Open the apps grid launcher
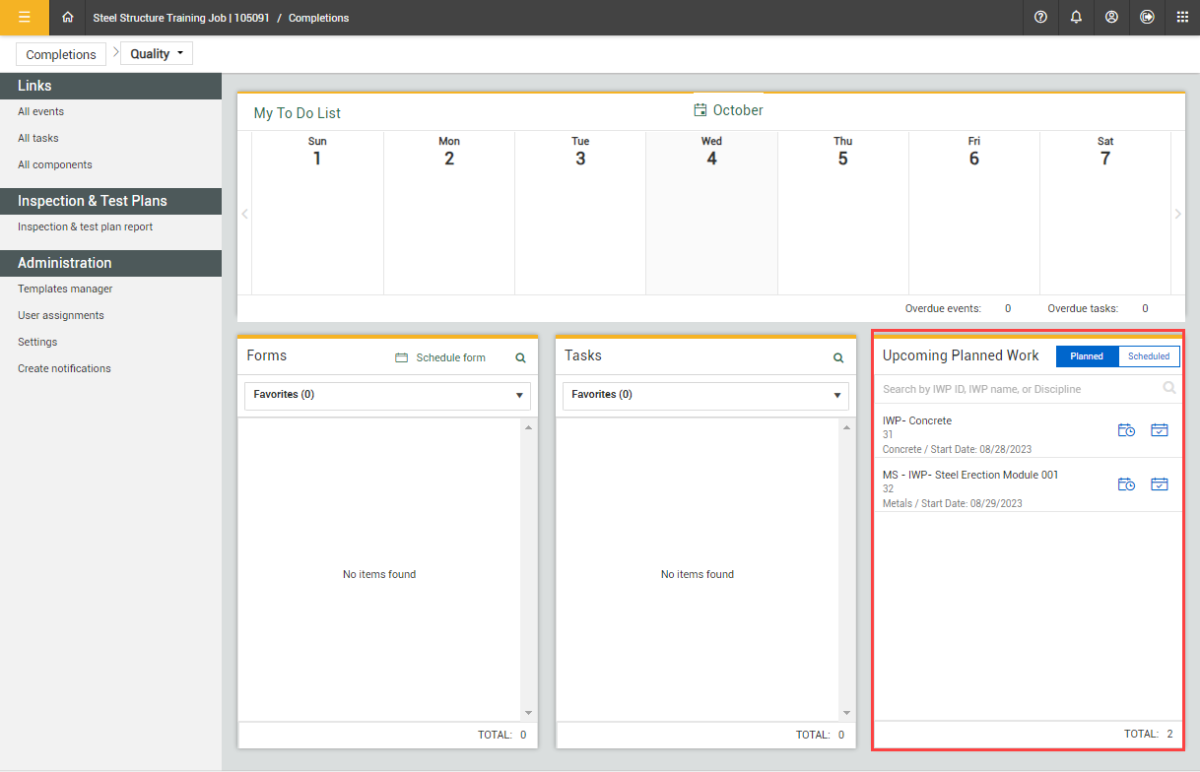This screenshot has height=772, width=1200. (x=1182, y=17)
